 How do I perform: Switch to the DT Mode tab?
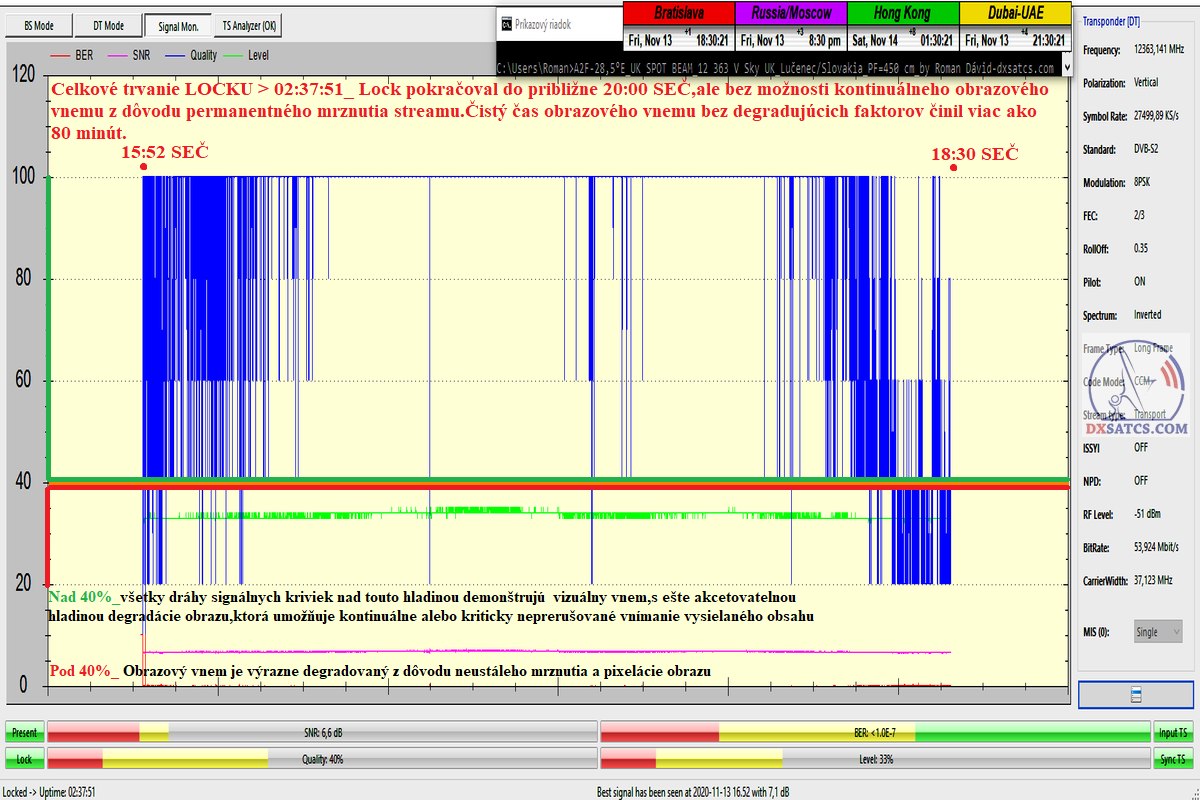108,25
